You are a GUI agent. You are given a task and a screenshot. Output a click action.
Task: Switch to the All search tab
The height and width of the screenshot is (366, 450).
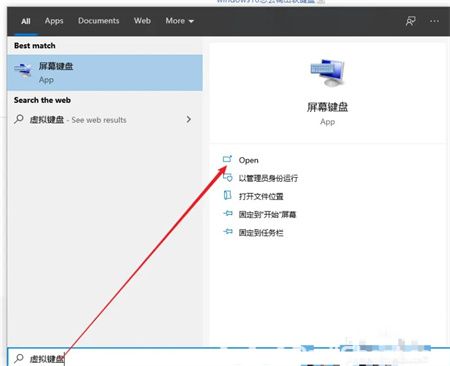pyautogui.click(x=26, y=21)
